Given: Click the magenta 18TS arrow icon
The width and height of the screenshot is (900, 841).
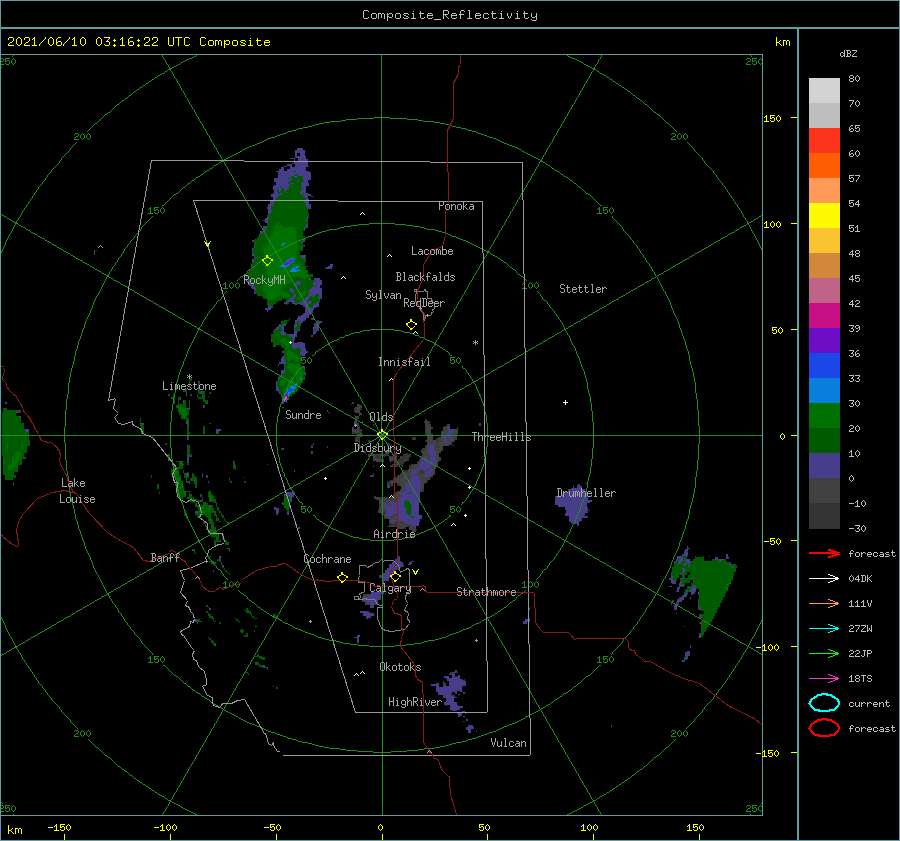Looking at the screenshot, I should point(824,679).
